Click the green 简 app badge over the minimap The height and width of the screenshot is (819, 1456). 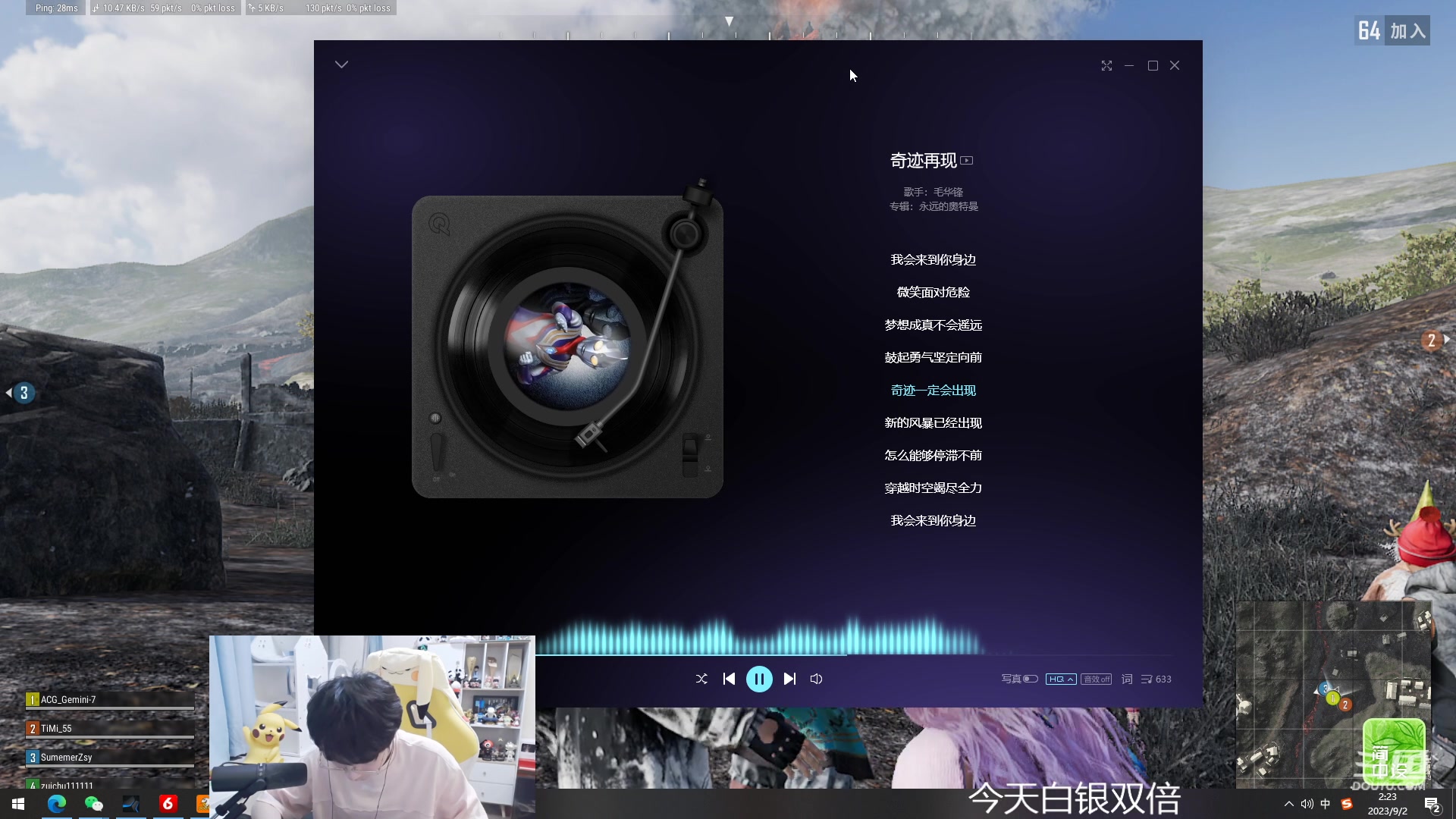pos(1393,751)
